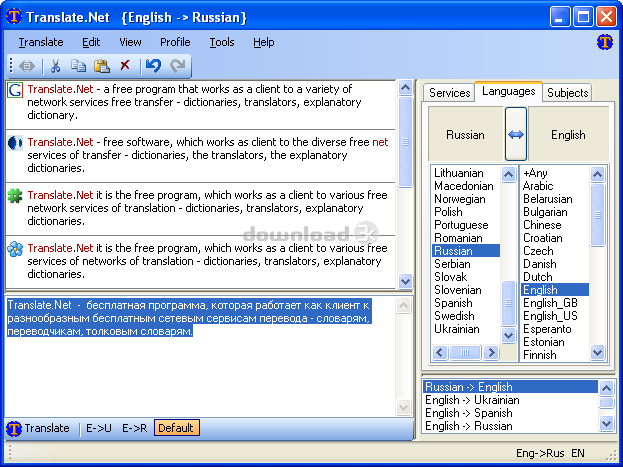Click the Translate.Net title bar icon

coord(14,17)
